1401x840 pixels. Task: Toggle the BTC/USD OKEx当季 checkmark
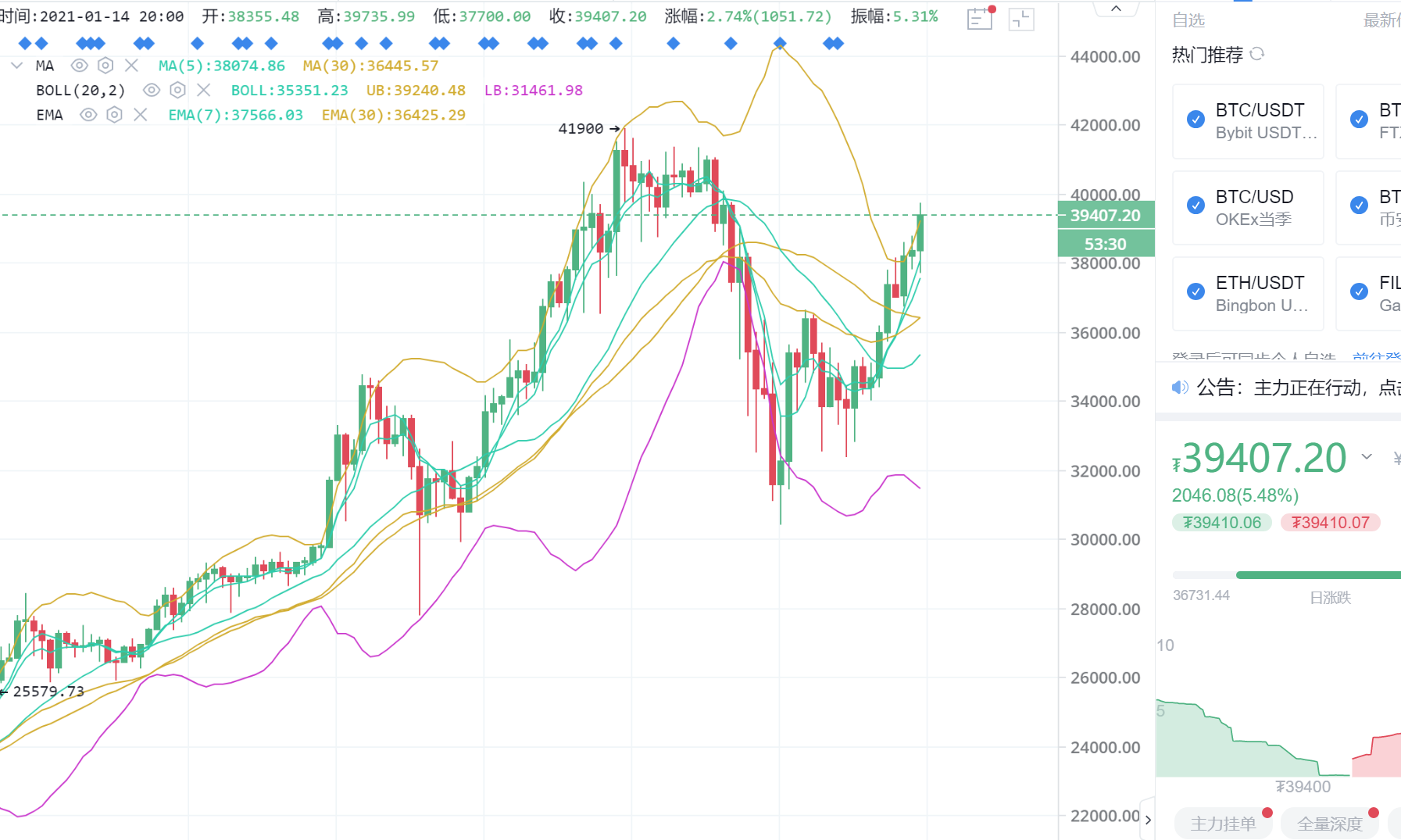tap(1195, 205)
